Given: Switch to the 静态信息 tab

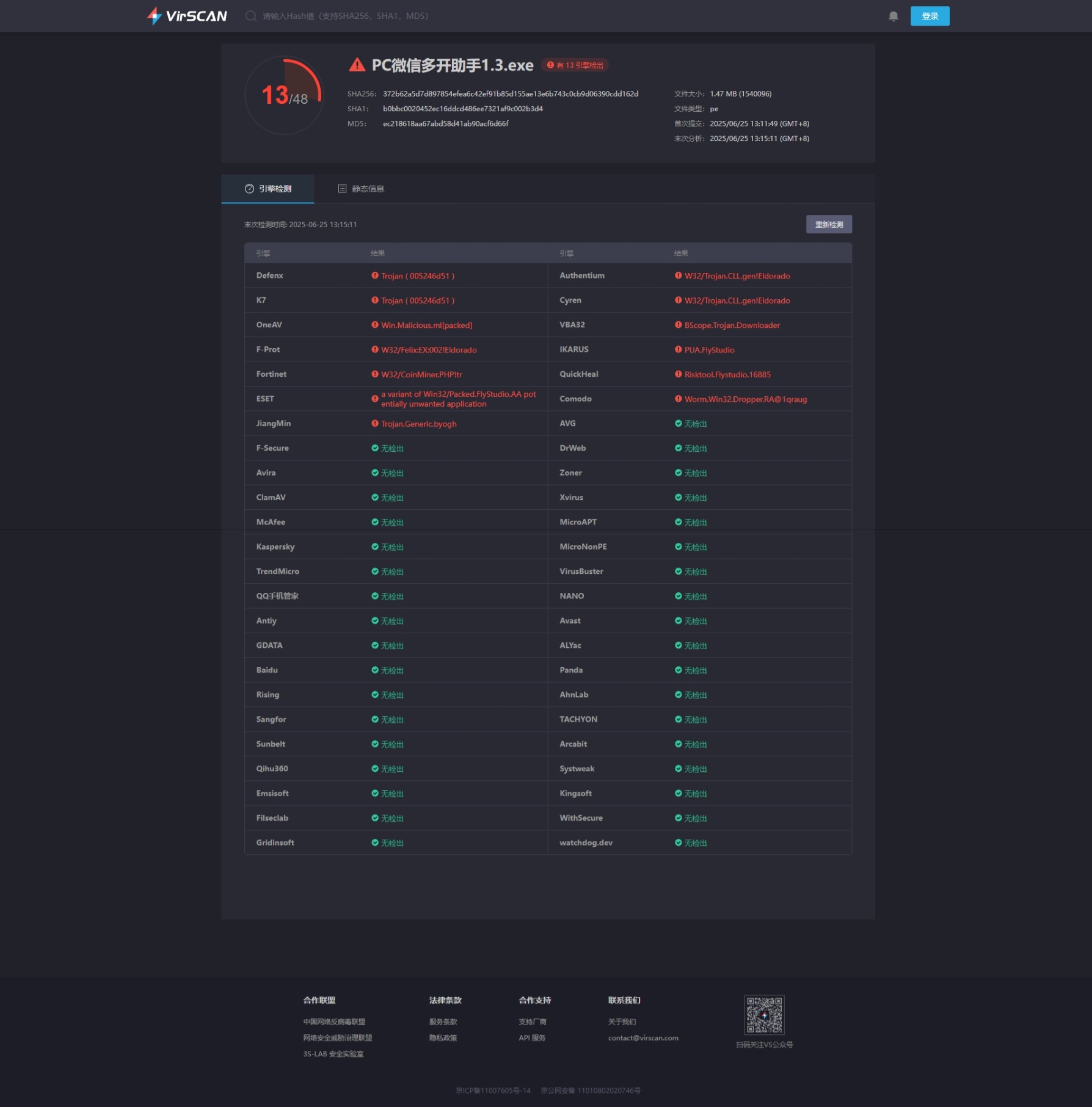Looking at the screenshot, I should (361, 189).
